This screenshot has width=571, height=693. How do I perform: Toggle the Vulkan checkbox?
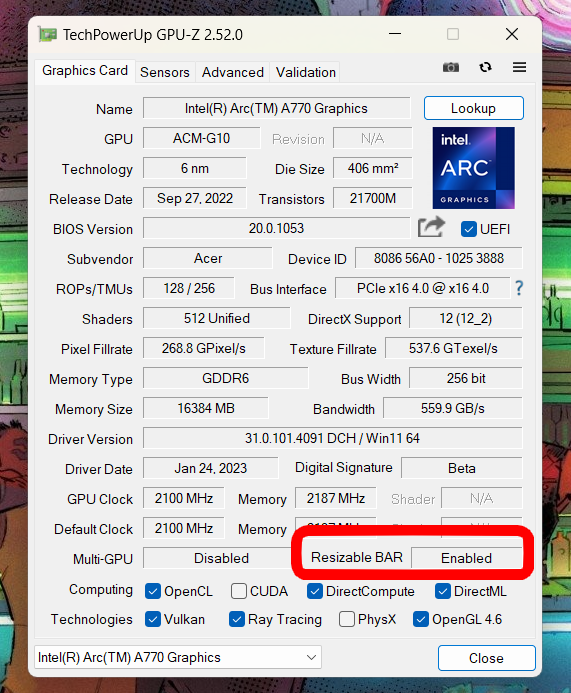[x=152, y=619]
